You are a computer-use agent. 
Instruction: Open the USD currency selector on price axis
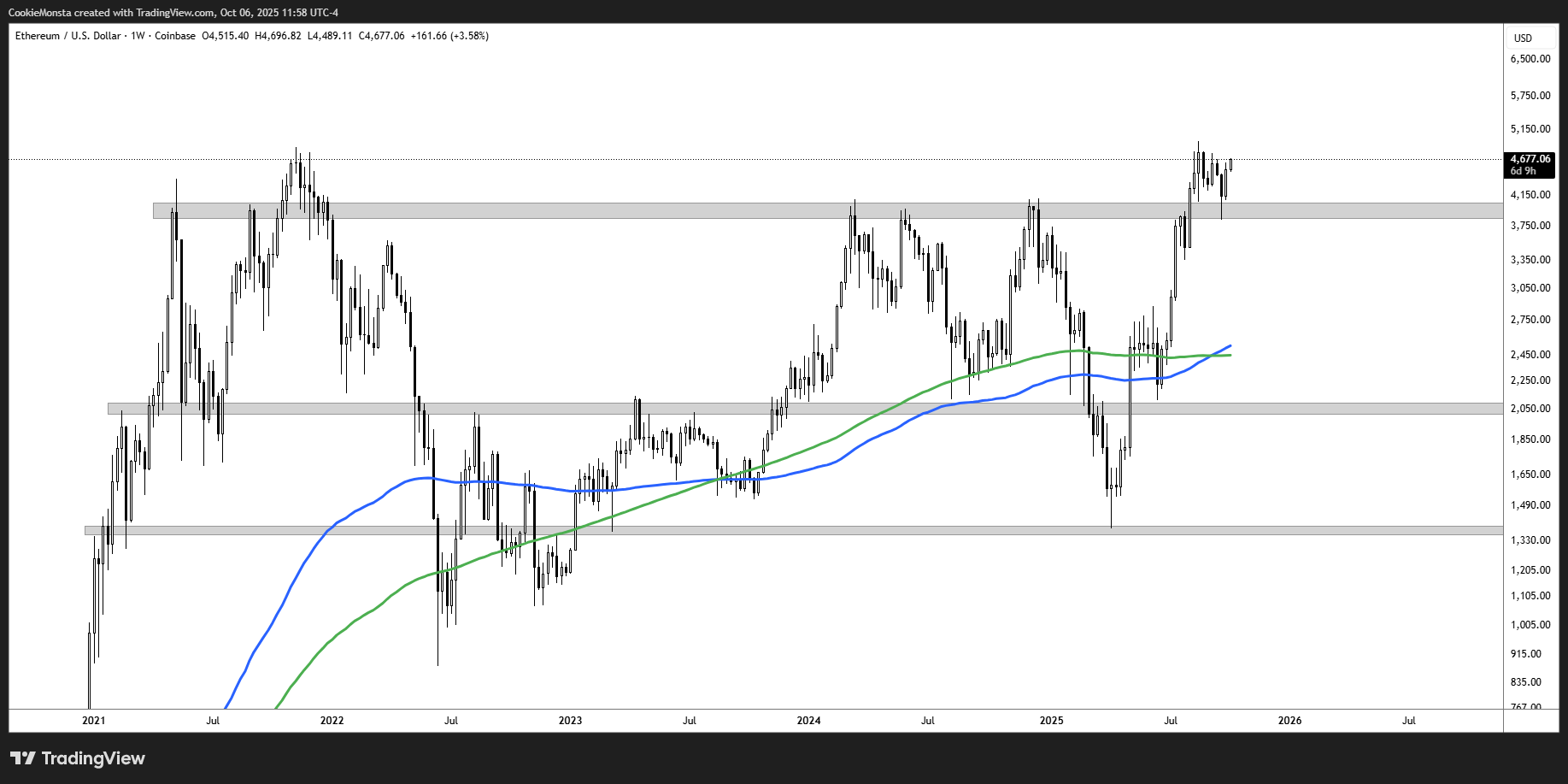(1523, 38)
